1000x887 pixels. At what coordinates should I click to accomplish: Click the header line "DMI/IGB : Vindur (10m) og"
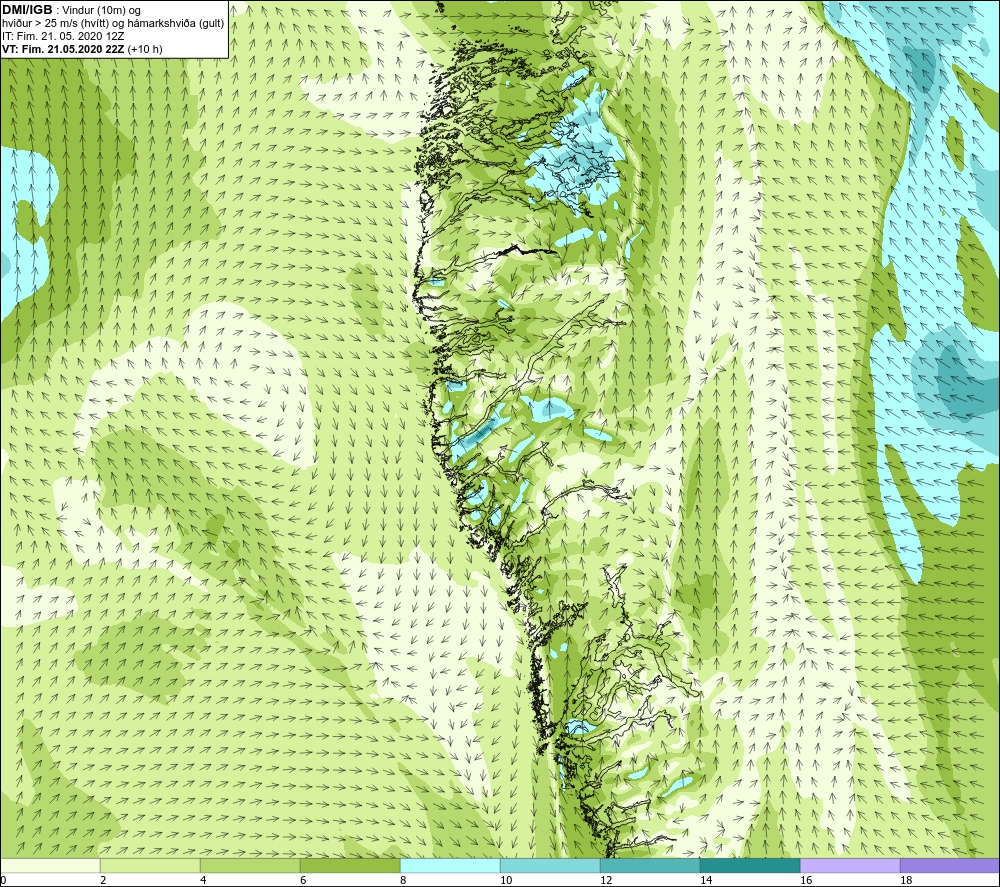(x=72, y=10)
